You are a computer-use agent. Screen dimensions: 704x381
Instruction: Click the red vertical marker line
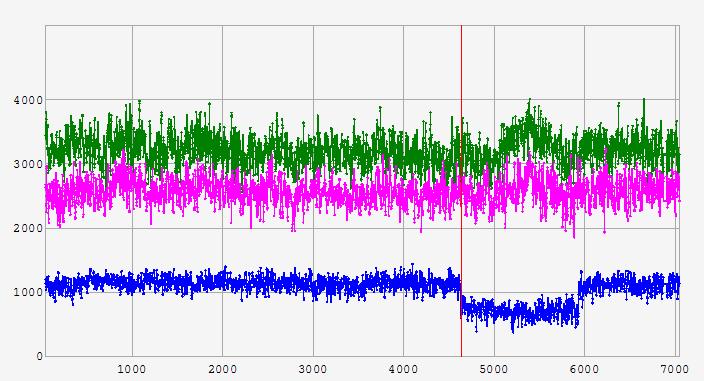click(461, 191)
